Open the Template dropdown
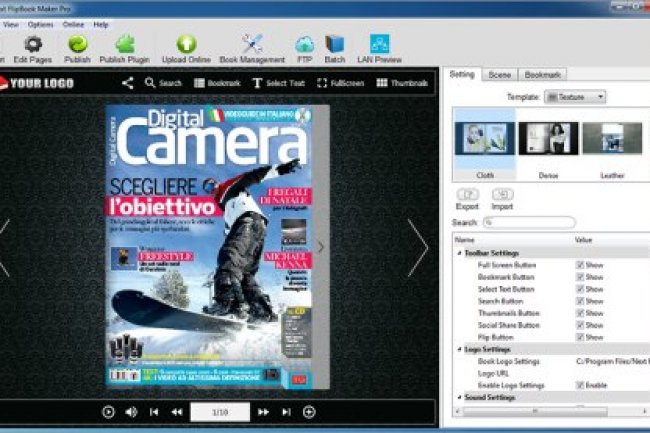This screenshot has height=433, width=650. click(575, 97)
